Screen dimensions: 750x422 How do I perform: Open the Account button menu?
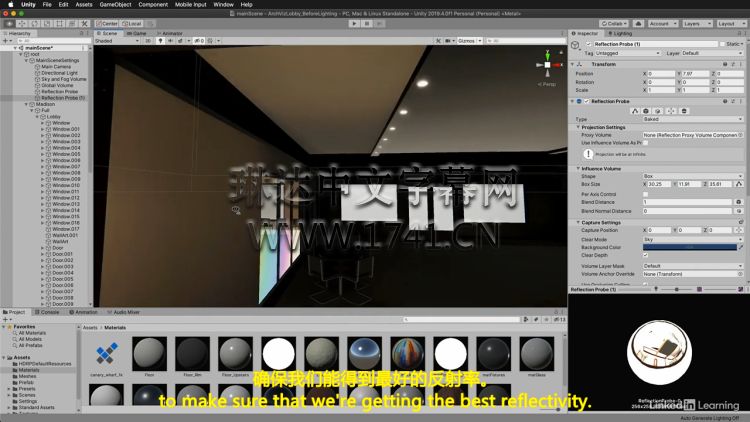click(x=663, y=23)
